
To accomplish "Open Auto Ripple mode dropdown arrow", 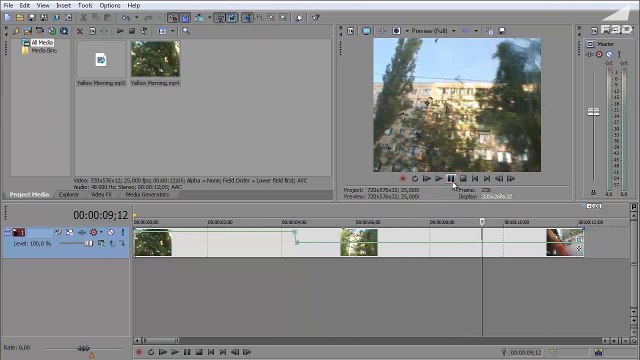I will [x=209, y=18].
